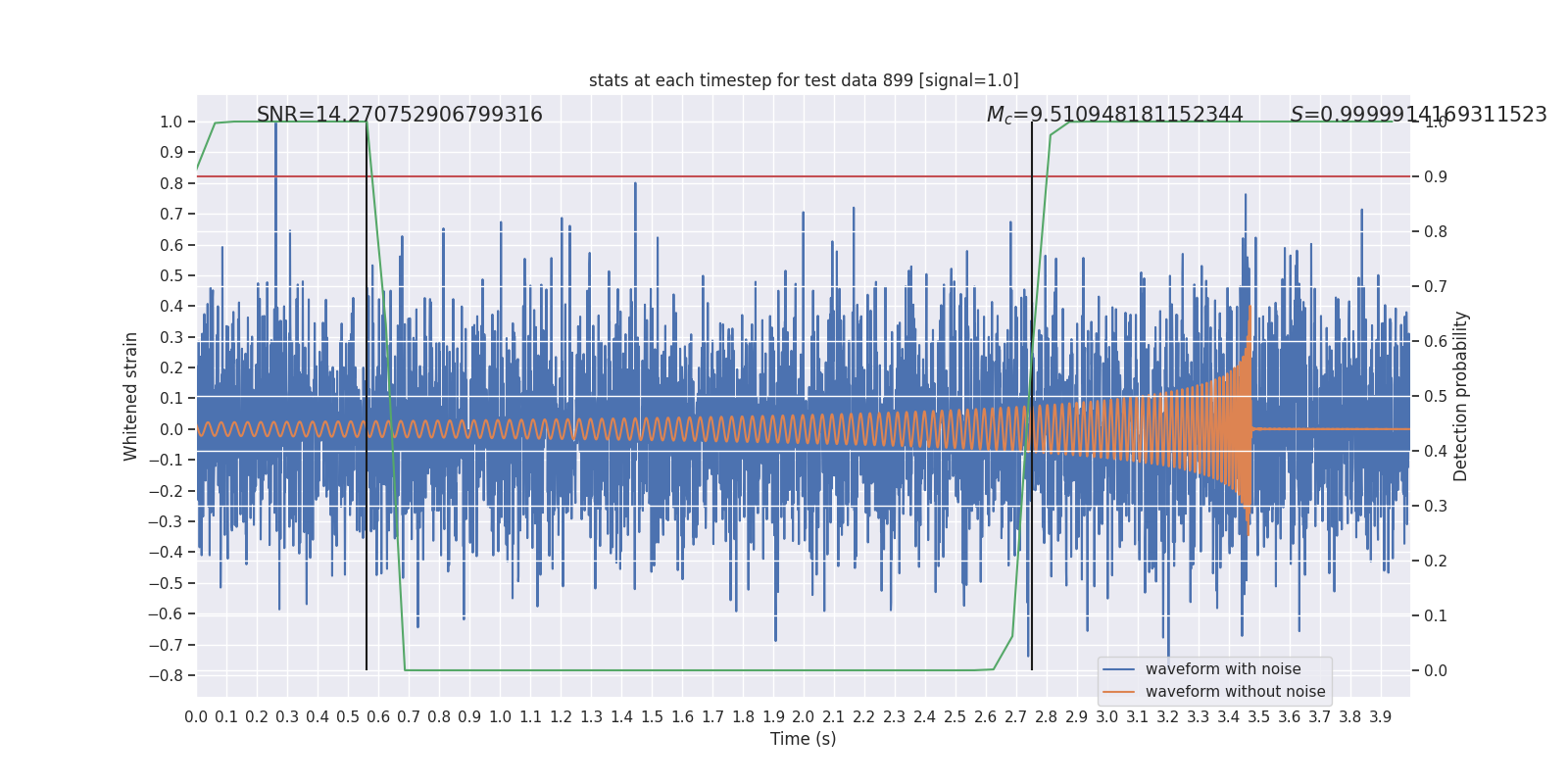
Task: Click the right axis tick label 0.0
Action: click(1435, 671)
